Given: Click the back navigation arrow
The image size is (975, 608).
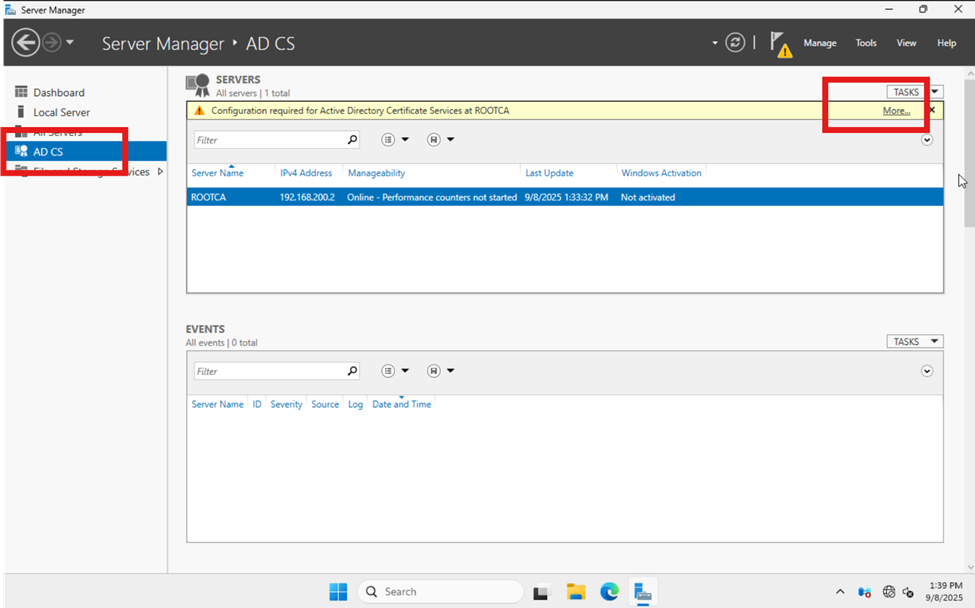Looking at the screenshot, I should pos(26,43).
